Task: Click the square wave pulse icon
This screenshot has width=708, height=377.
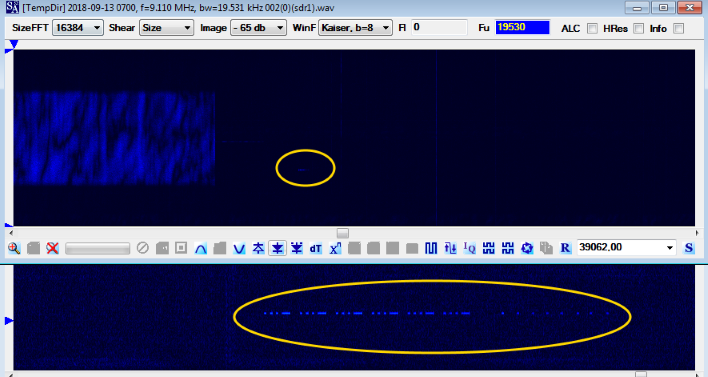Action: [x=431, y=248]
